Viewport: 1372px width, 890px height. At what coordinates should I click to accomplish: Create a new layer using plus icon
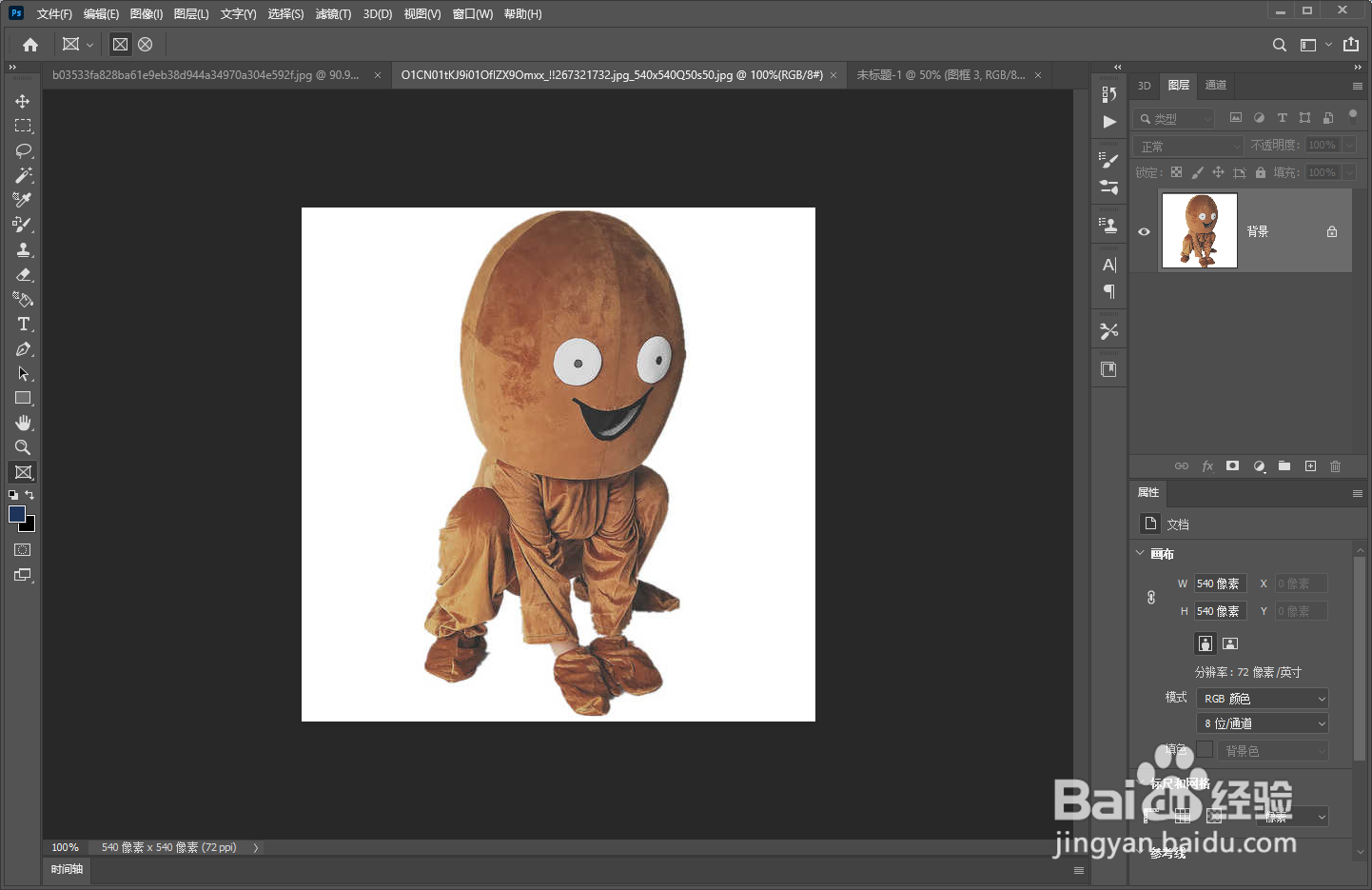pyautogui.click(x=1310, y=466)
